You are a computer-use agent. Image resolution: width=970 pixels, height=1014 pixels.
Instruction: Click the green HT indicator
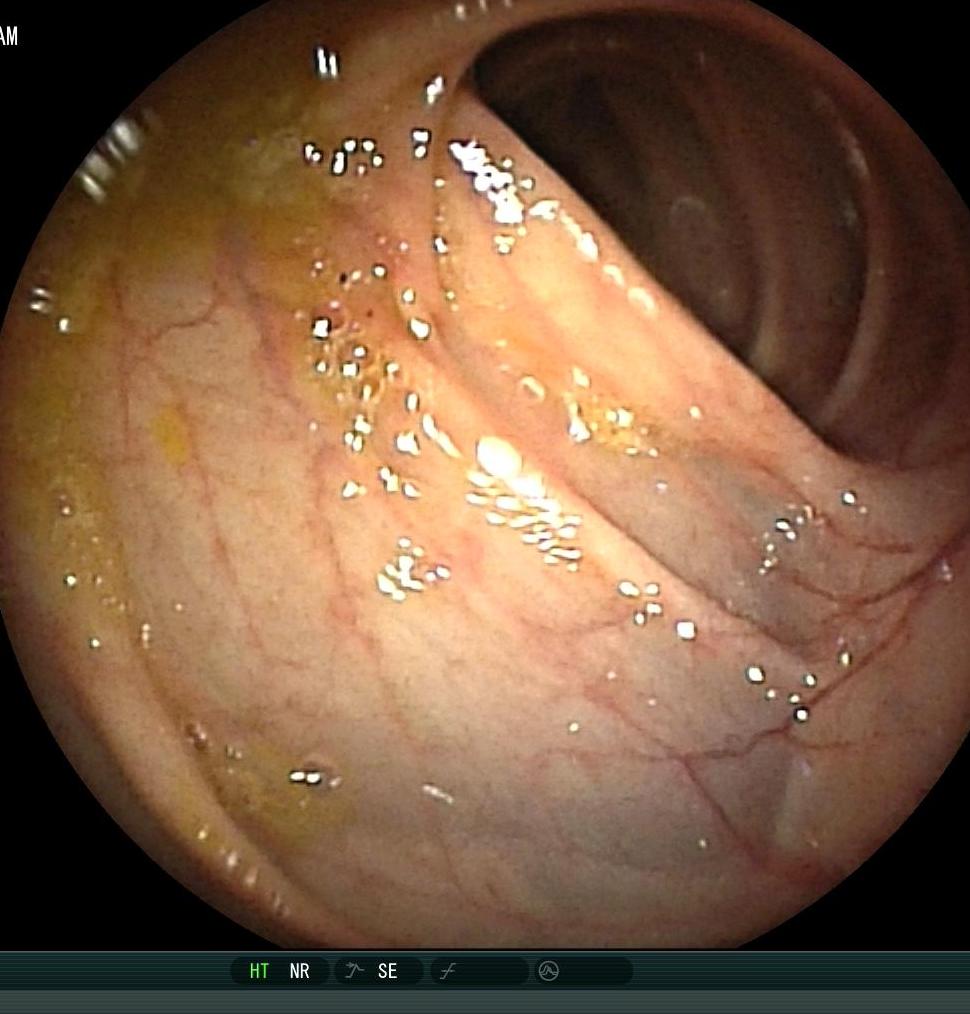coord(259,971)
